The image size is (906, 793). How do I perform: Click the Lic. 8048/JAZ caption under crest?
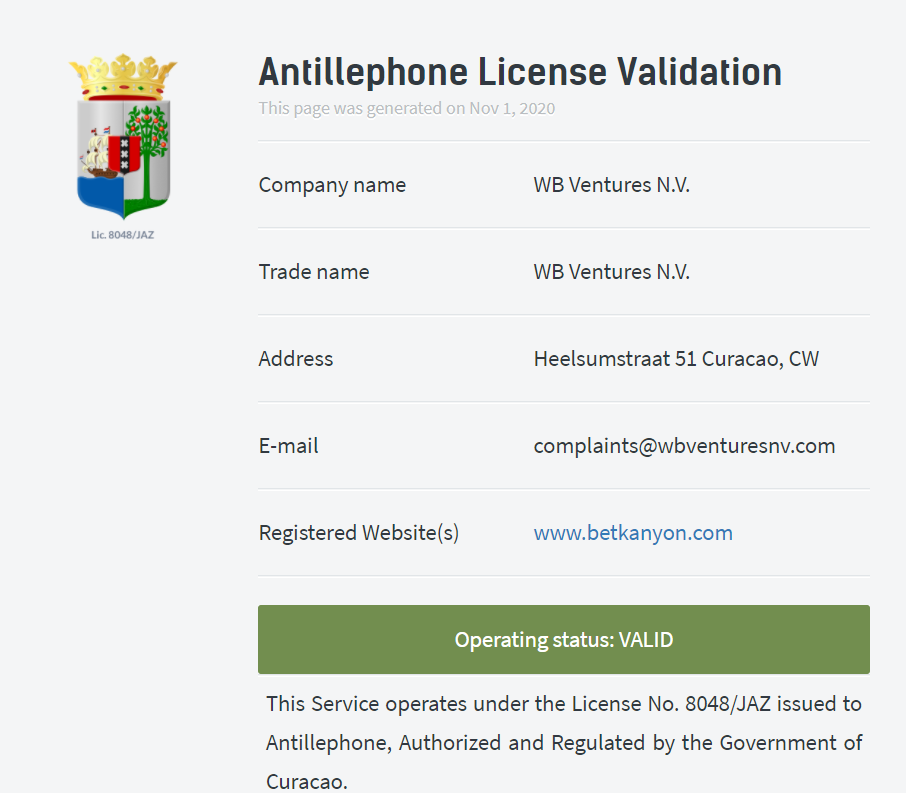pos(122,235)
